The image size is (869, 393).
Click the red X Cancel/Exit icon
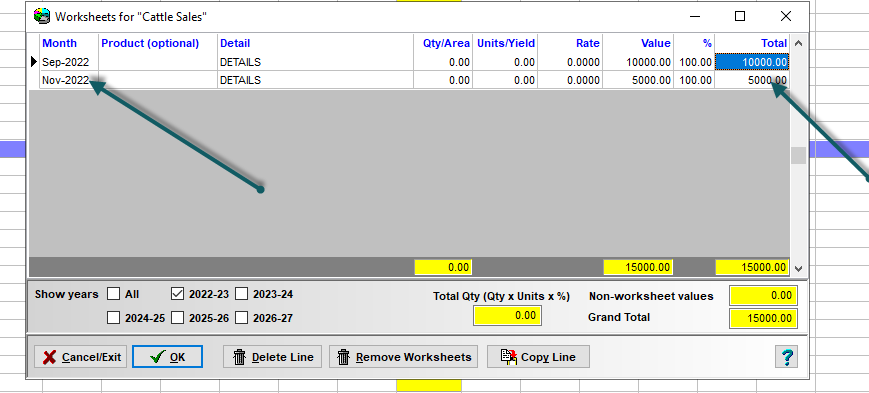click(x=49, y=357)
